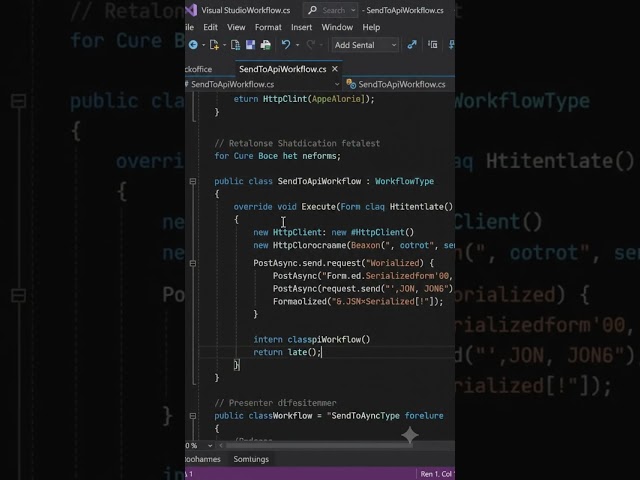This screenshot has height=480, width=640.
Task: Open the Window menu
Action: [337, 27]
